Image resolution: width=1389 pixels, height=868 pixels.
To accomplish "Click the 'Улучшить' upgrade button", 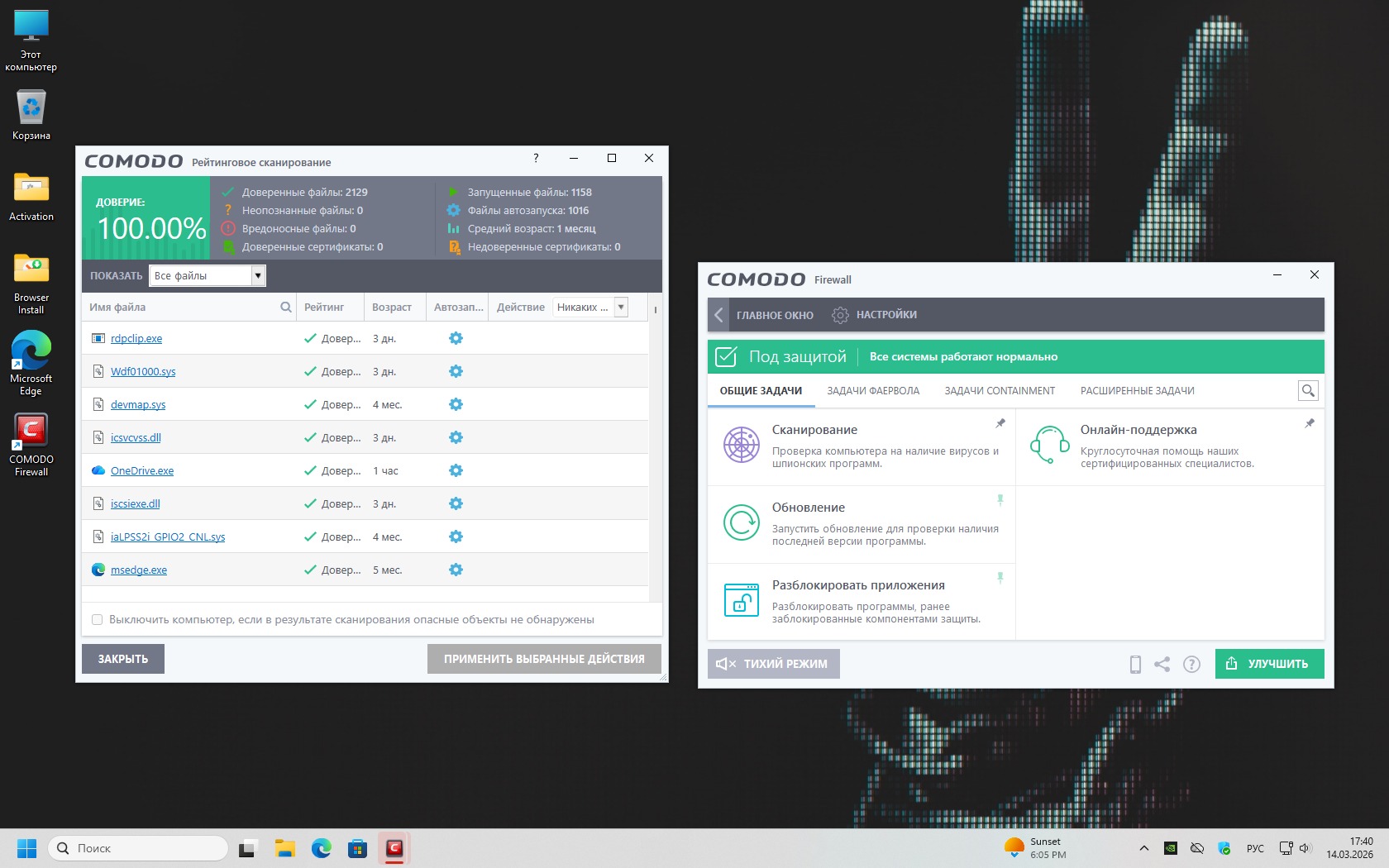I will click(1269, 664).
